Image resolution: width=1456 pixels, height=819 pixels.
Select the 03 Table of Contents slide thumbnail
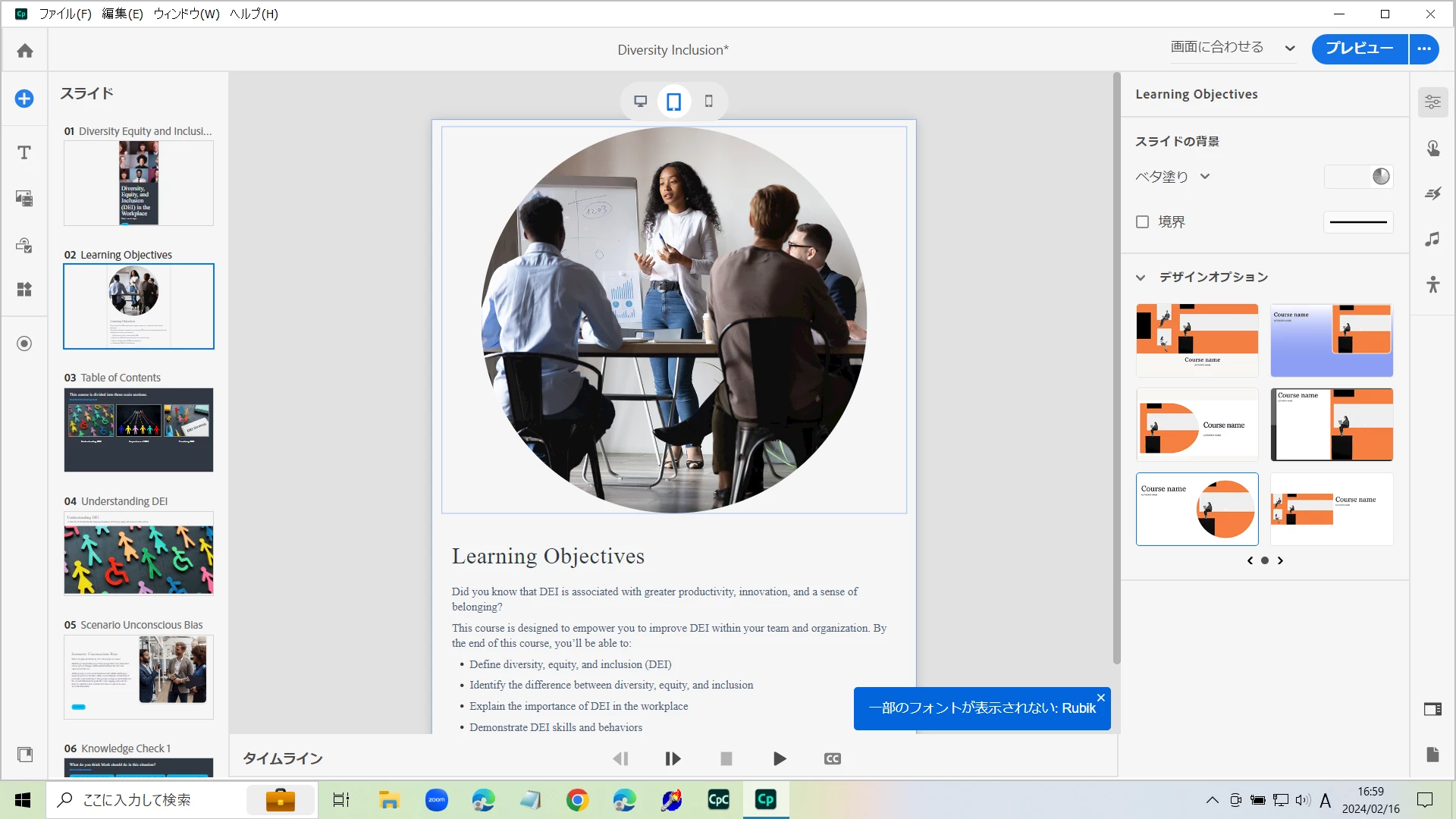coord(139,430)
